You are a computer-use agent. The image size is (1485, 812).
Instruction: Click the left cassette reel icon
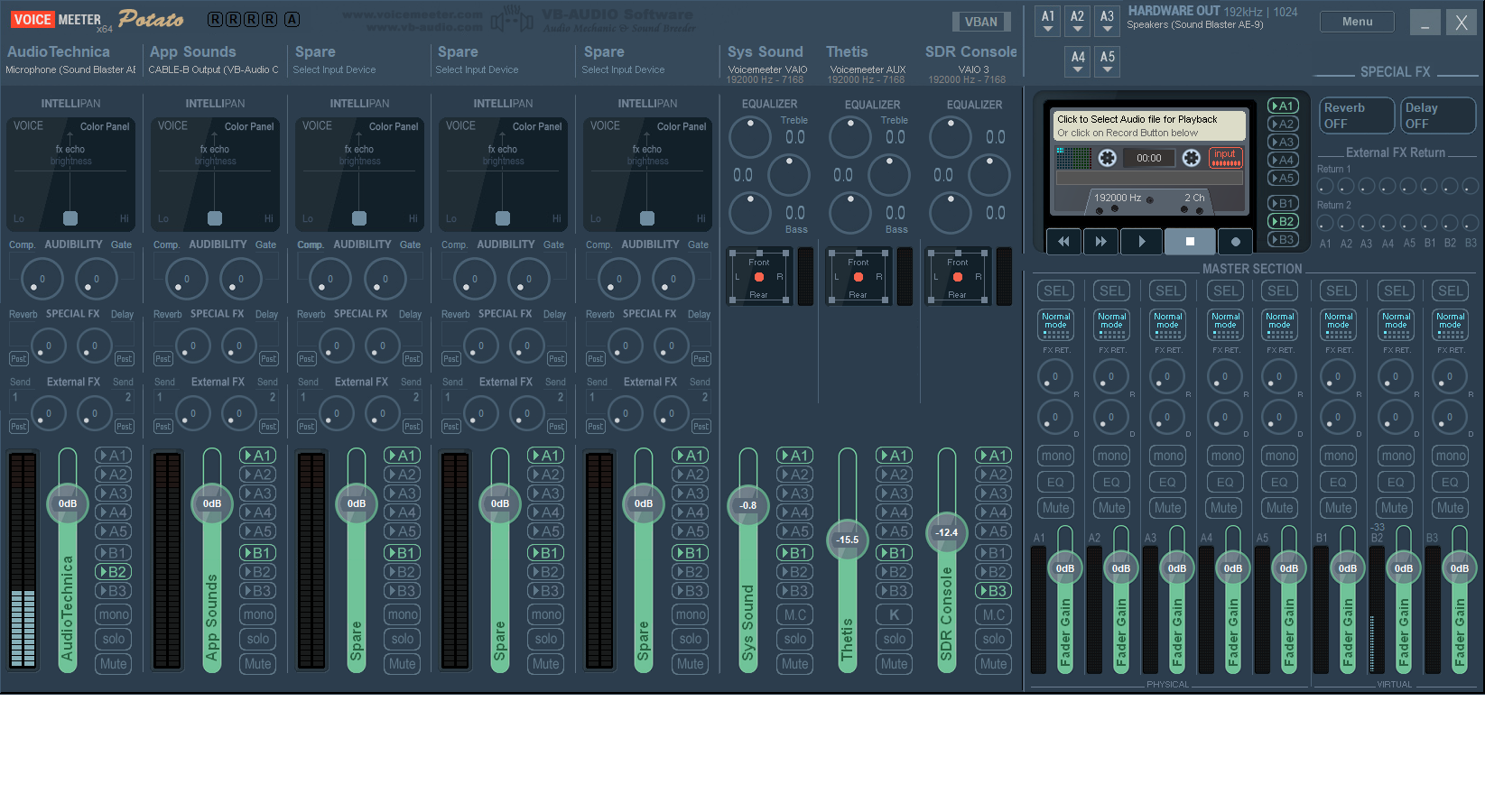(1108, 158)
